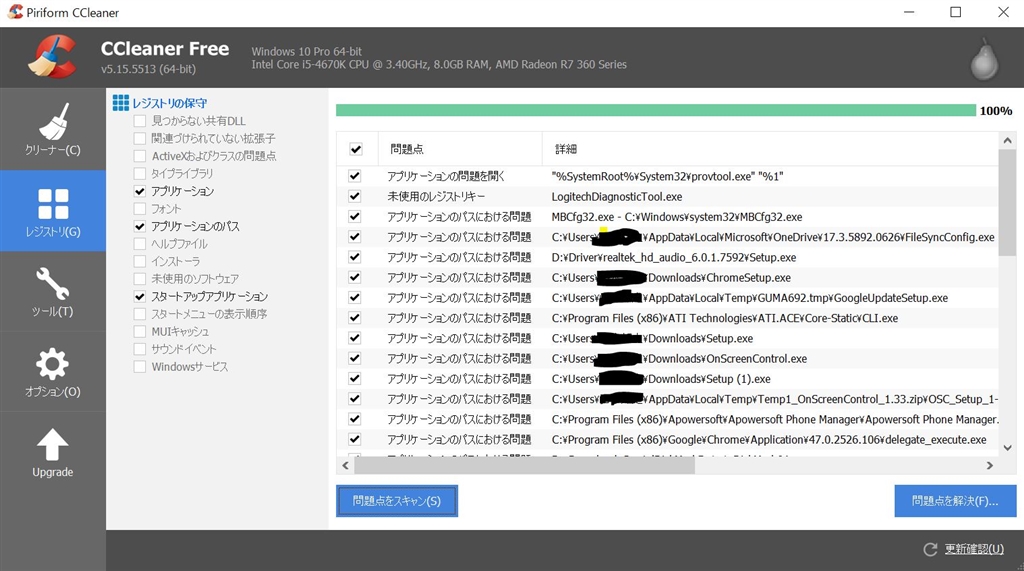This screenshot has height=571, width=1024.
Task: Enable 関連づけられていない拡張子 checkbox
Action: tap(140, 139)
